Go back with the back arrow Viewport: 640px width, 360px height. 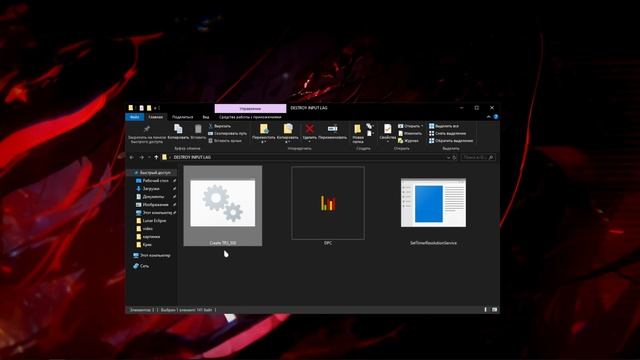click(x=132, y=157)
